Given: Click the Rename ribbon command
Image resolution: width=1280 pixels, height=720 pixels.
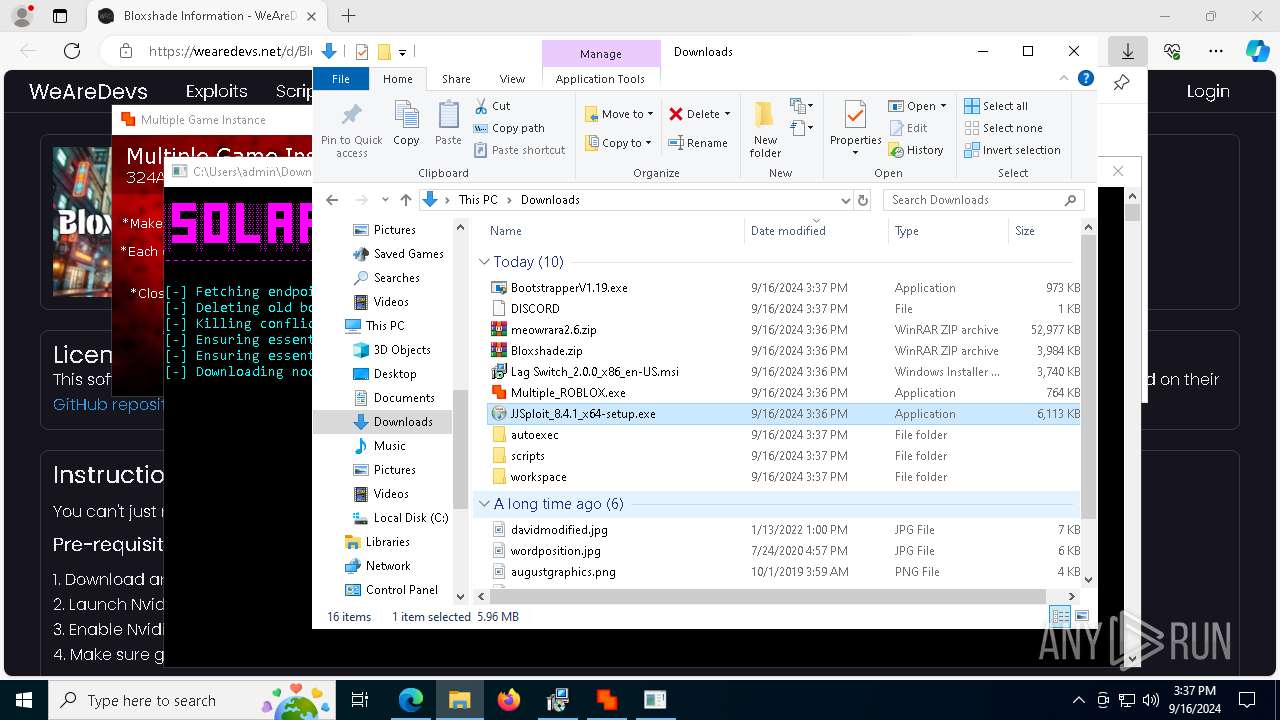Looking at the screenshot, I should click(x=698, y=143).
